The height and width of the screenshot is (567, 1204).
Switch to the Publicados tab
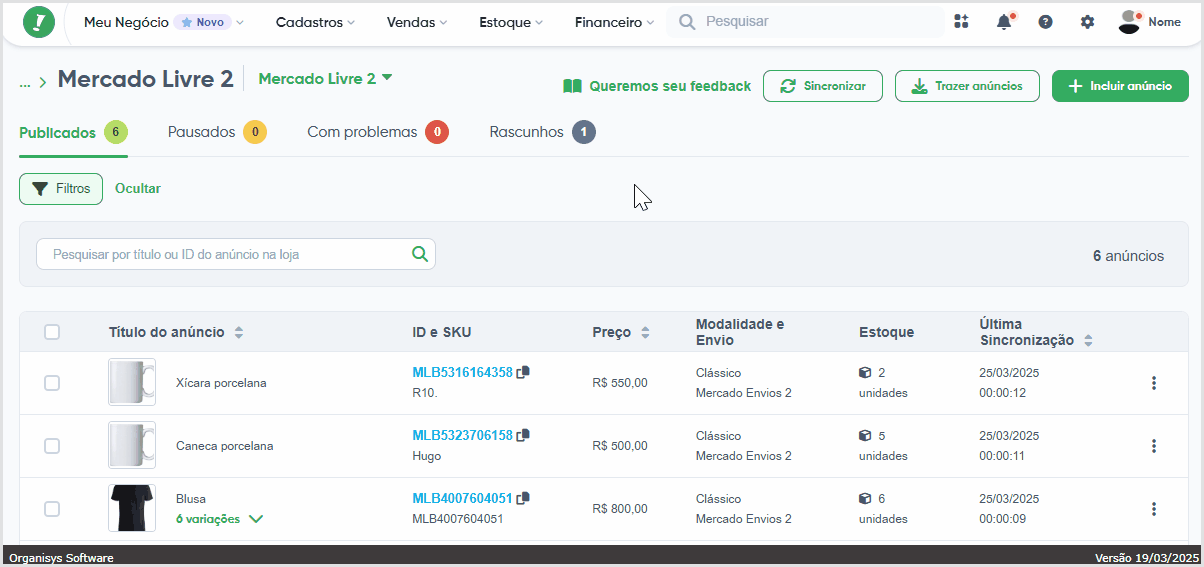coord(73,132)
